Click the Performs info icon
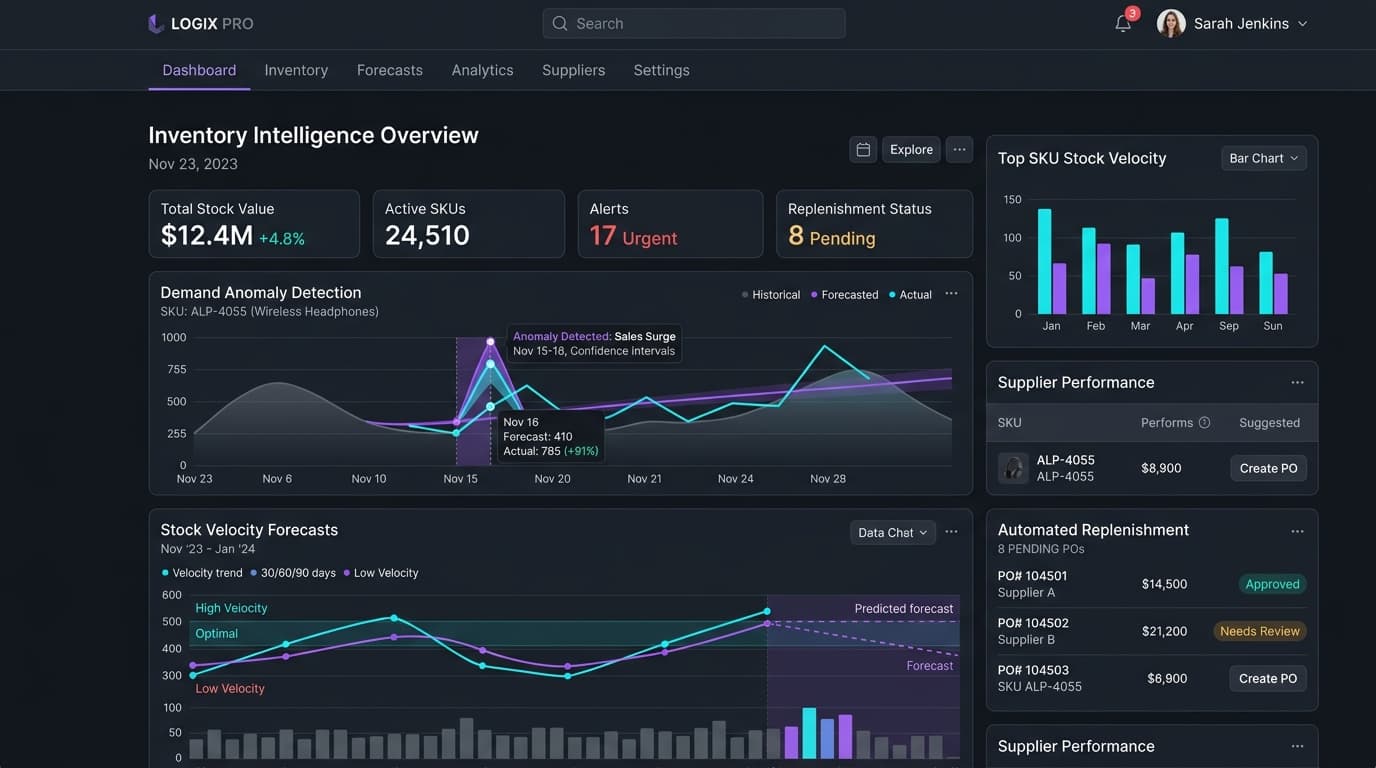The height and width of the screenshot is (768, 1376). tap(1204, 422)
